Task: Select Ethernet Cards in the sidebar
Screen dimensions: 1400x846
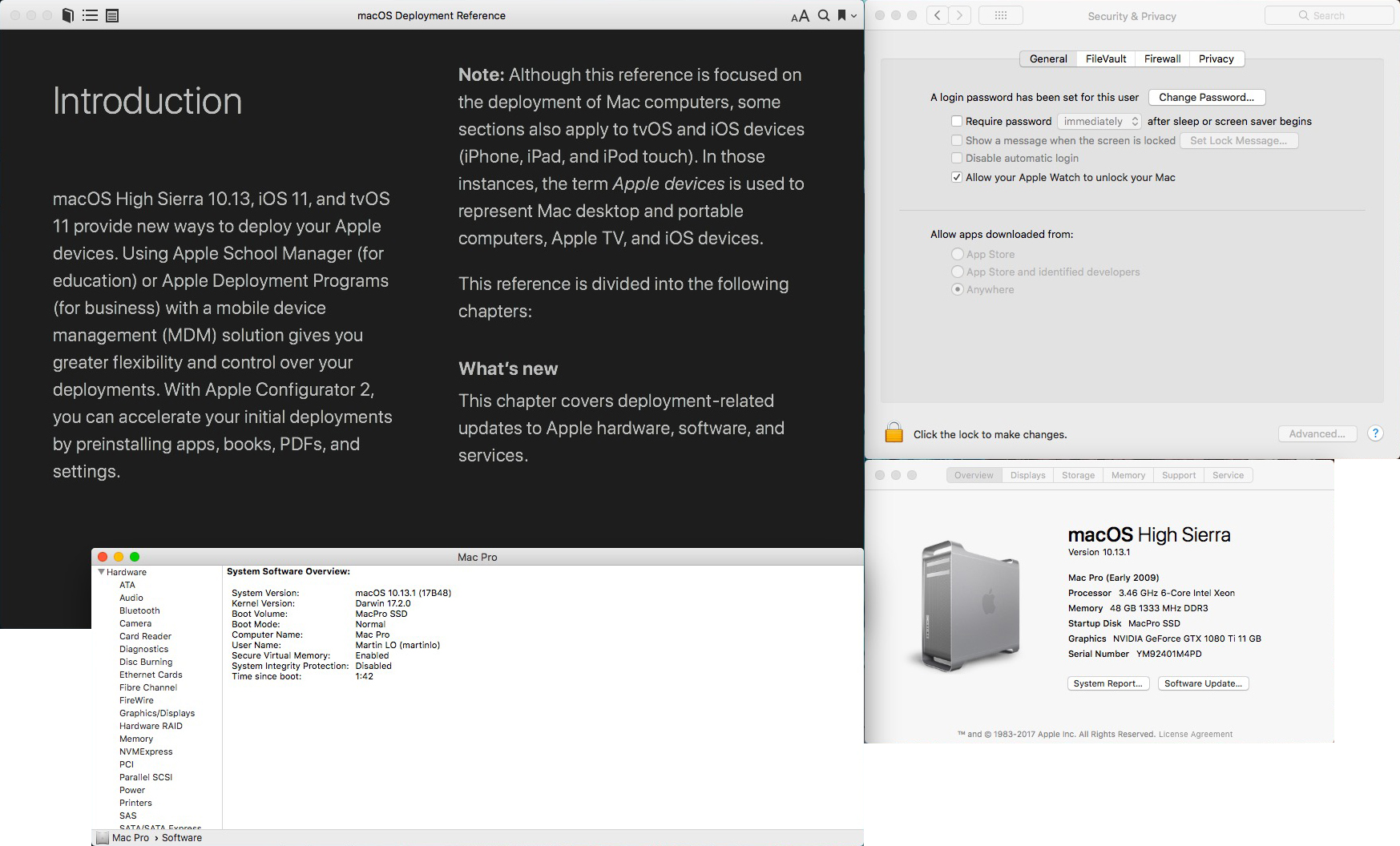Action: [151, 675]
